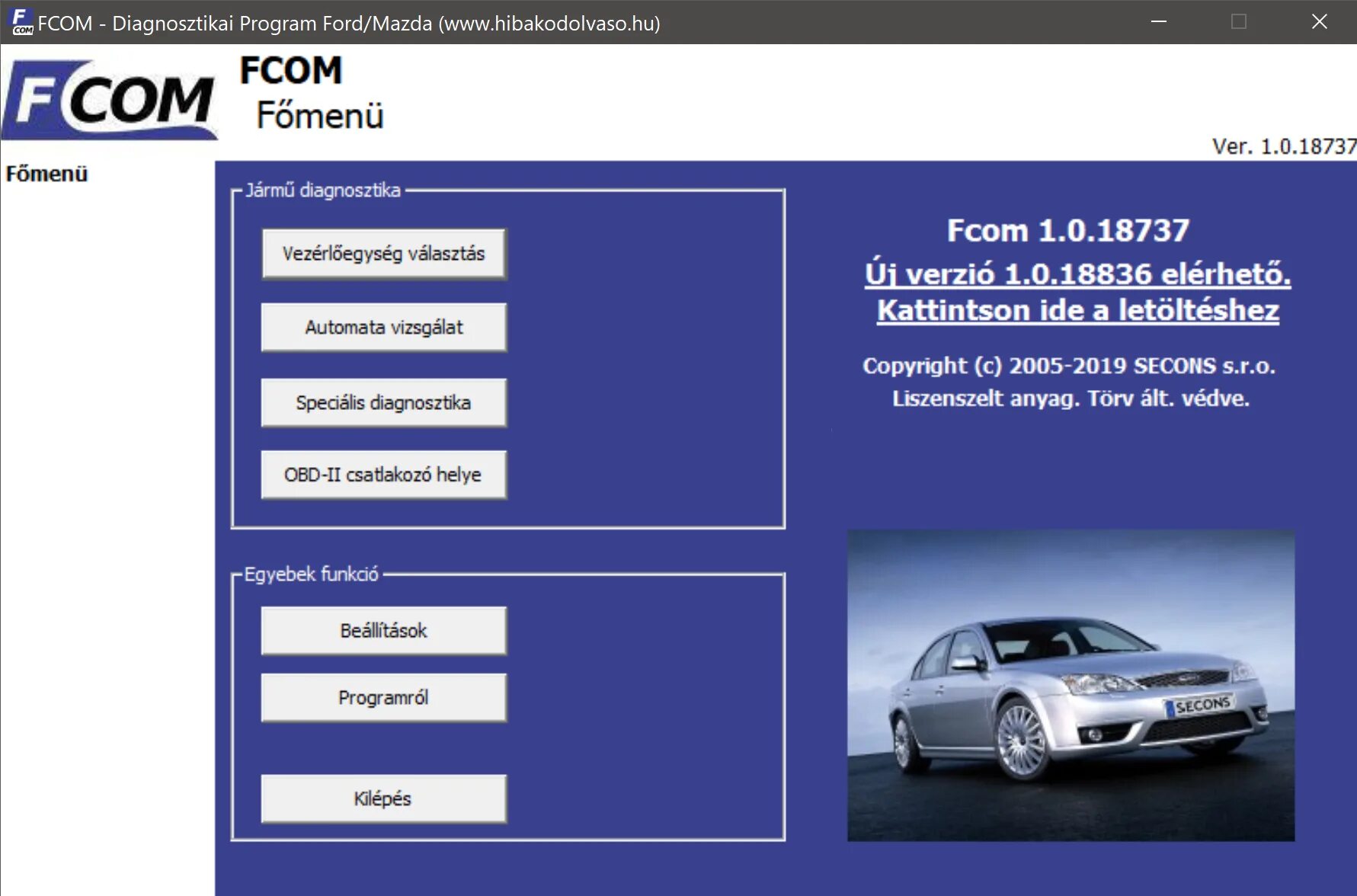This screenshot has width=1357, height=896.
Task: Select Főmenü in the left sidebar
Action: [46, 174]
